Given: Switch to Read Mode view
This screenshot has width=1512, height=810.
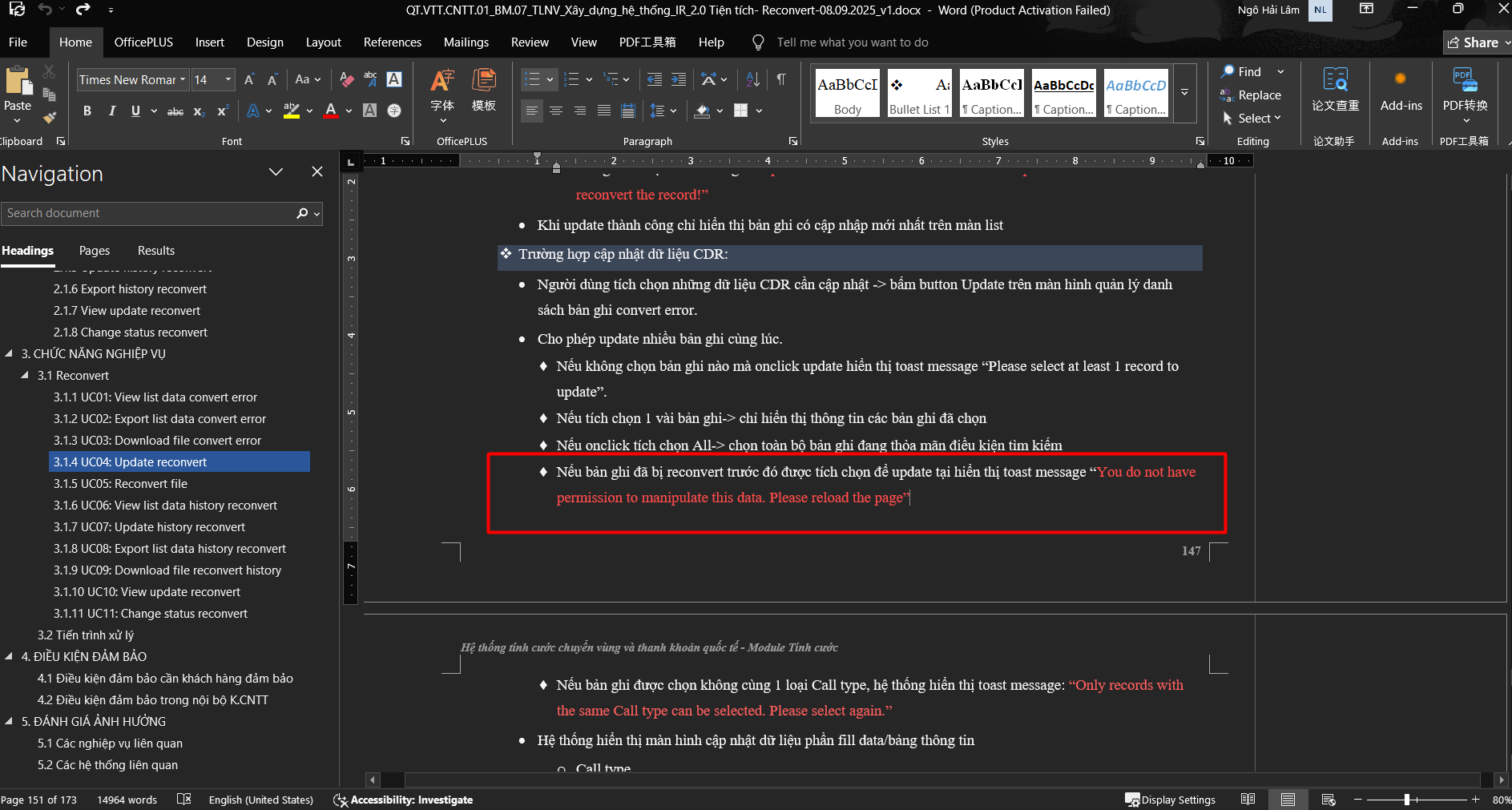Looking at the screenshot, I should 1248,800.
